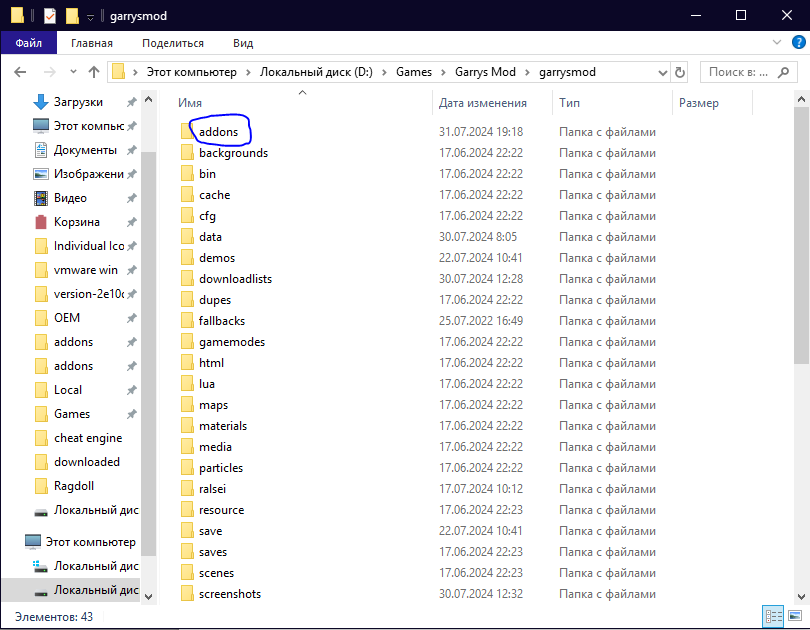Refresh the folder with the refresh icon

[680, 72]
